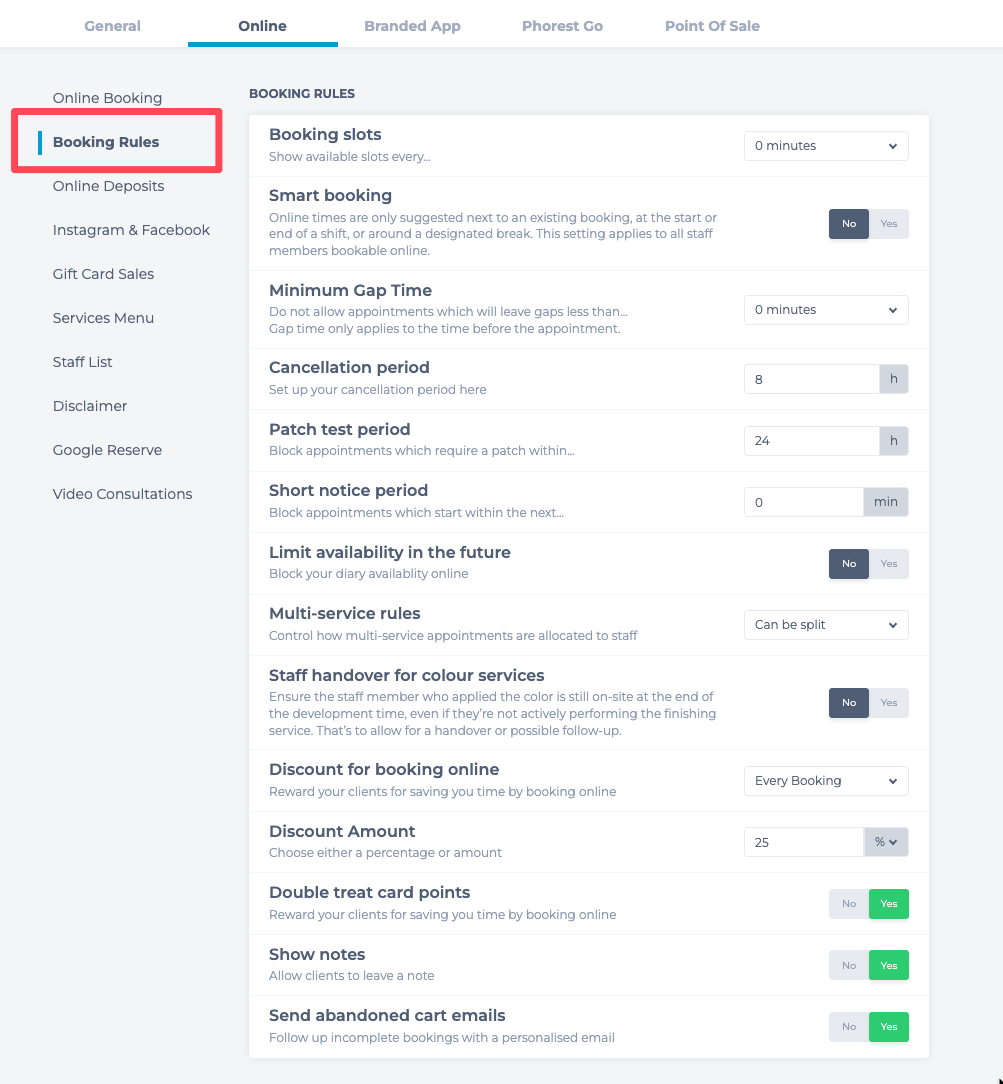The height and width of the screenshot is (1084, 1003).
Task: Open the Google Reserve section
Action: click(107, 450)
